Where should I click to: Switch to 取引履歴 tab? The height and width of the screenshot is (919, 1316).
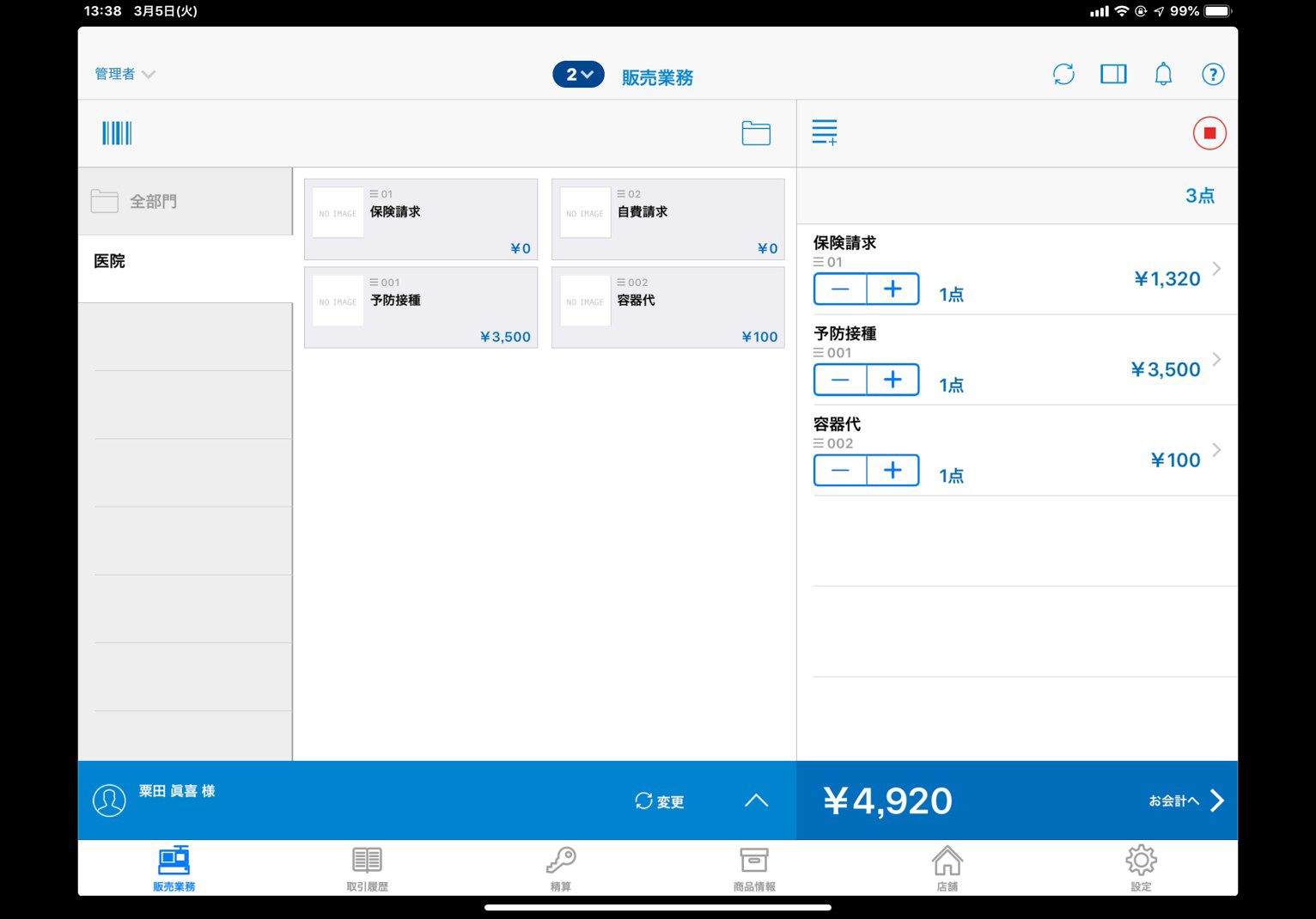point(367,868)
